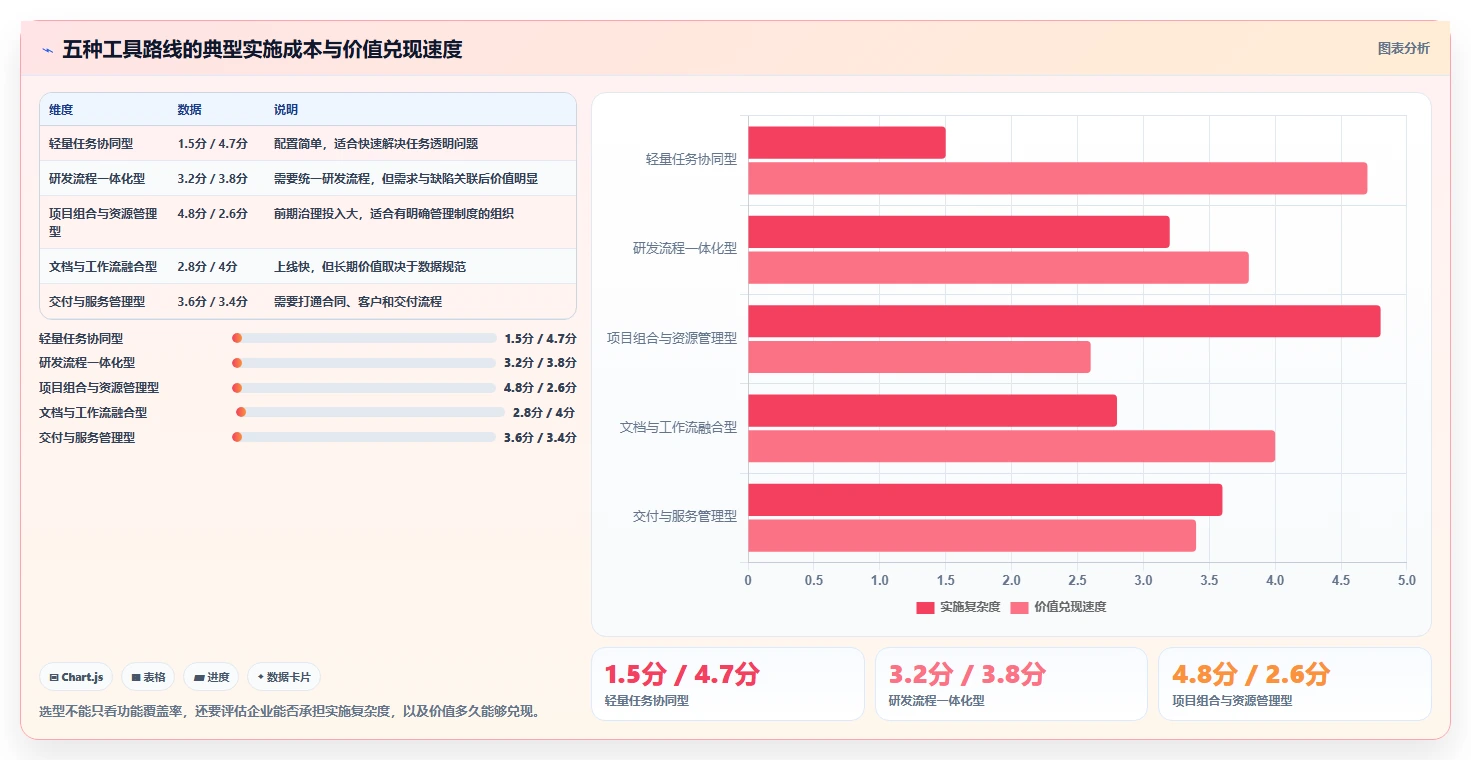Image resolution: width=1471 pixels, height=760 pixels.
Task: Select the 表格 tag chip
Action: tap(148, 677)
